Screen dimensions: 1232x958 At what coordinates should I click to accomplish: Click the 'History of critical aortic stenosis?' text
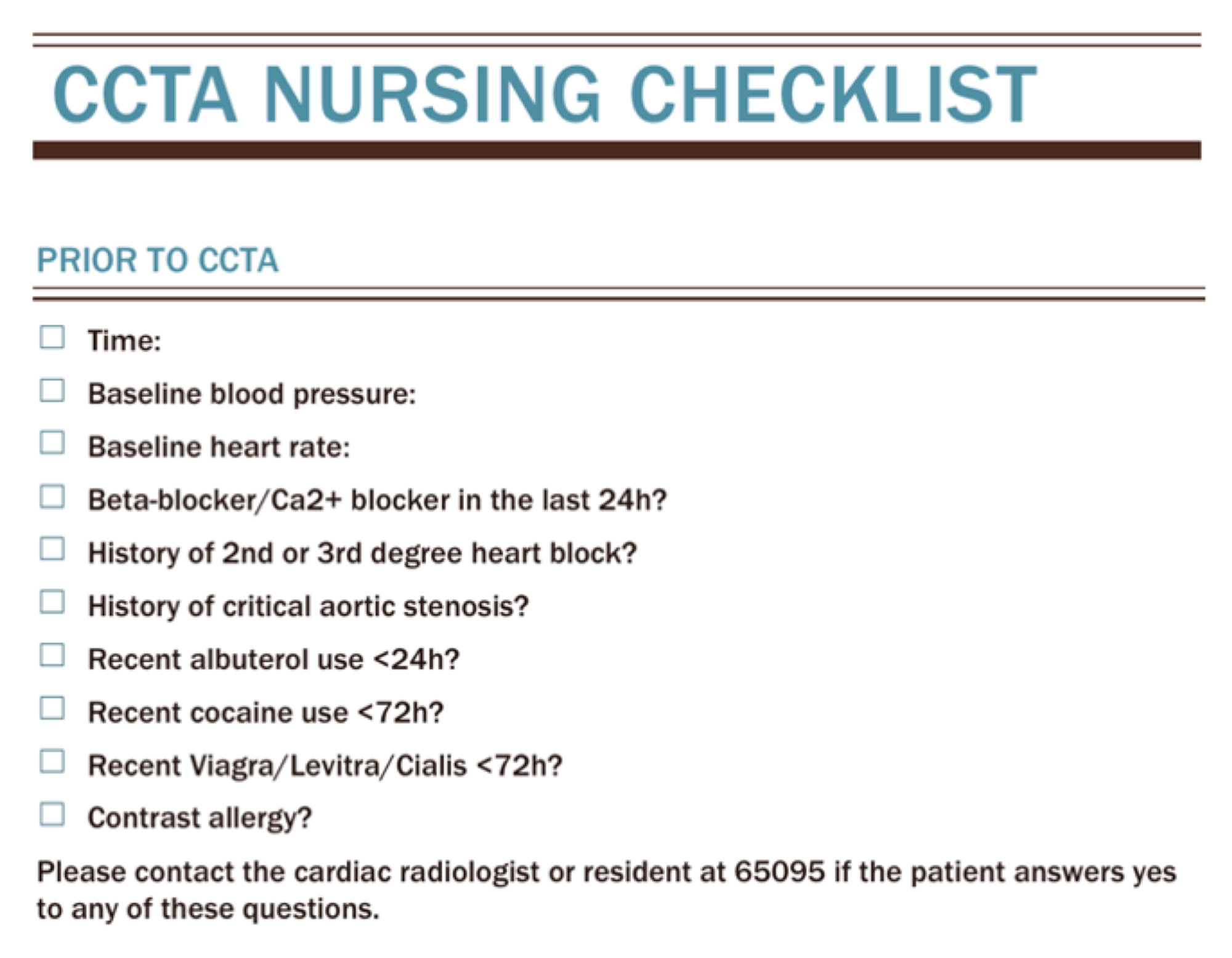308,606
